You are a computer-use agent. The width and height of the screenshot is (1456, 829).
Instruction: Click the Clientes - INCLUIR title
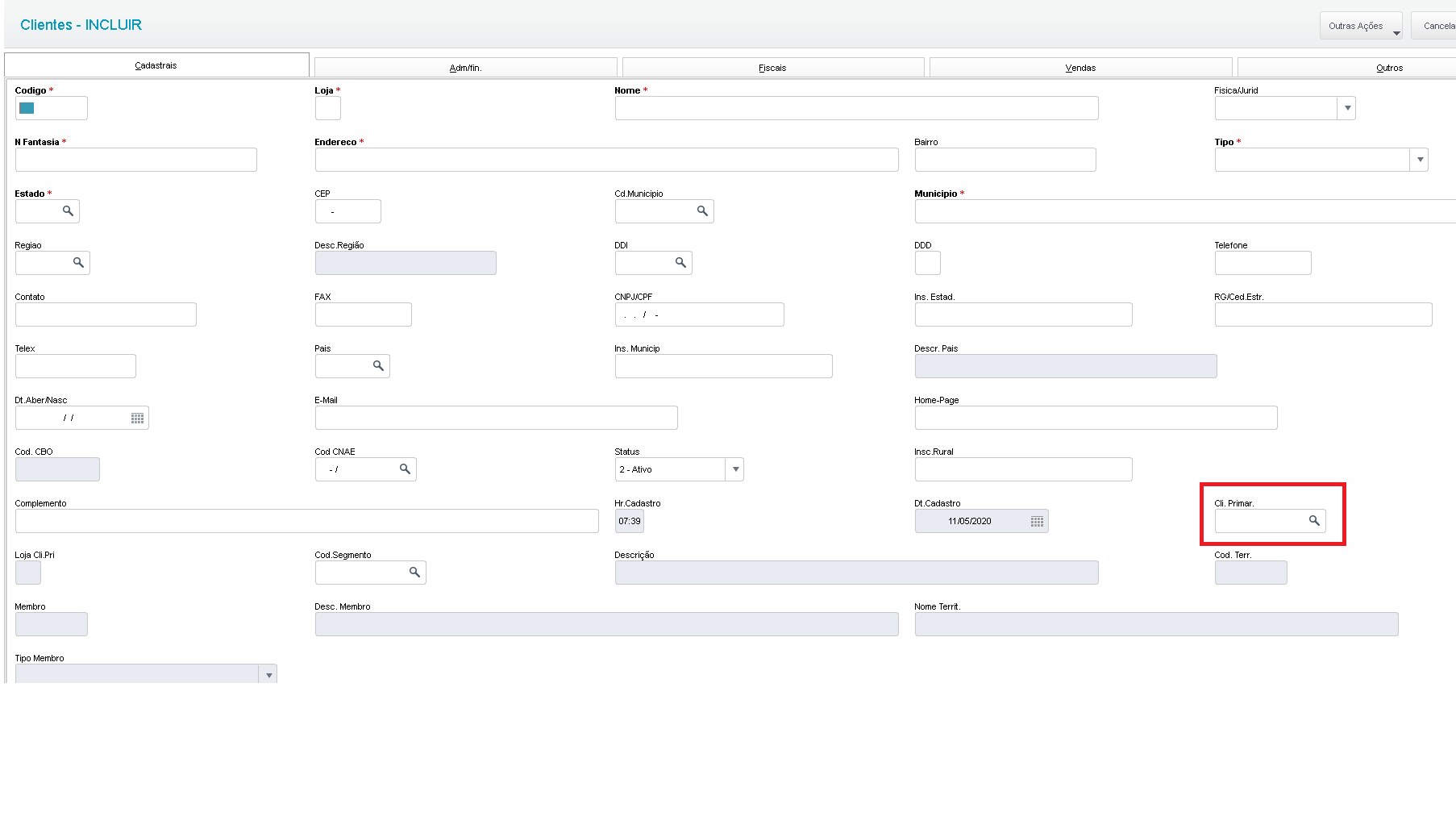pyautogui.click(x=81, y=25)
